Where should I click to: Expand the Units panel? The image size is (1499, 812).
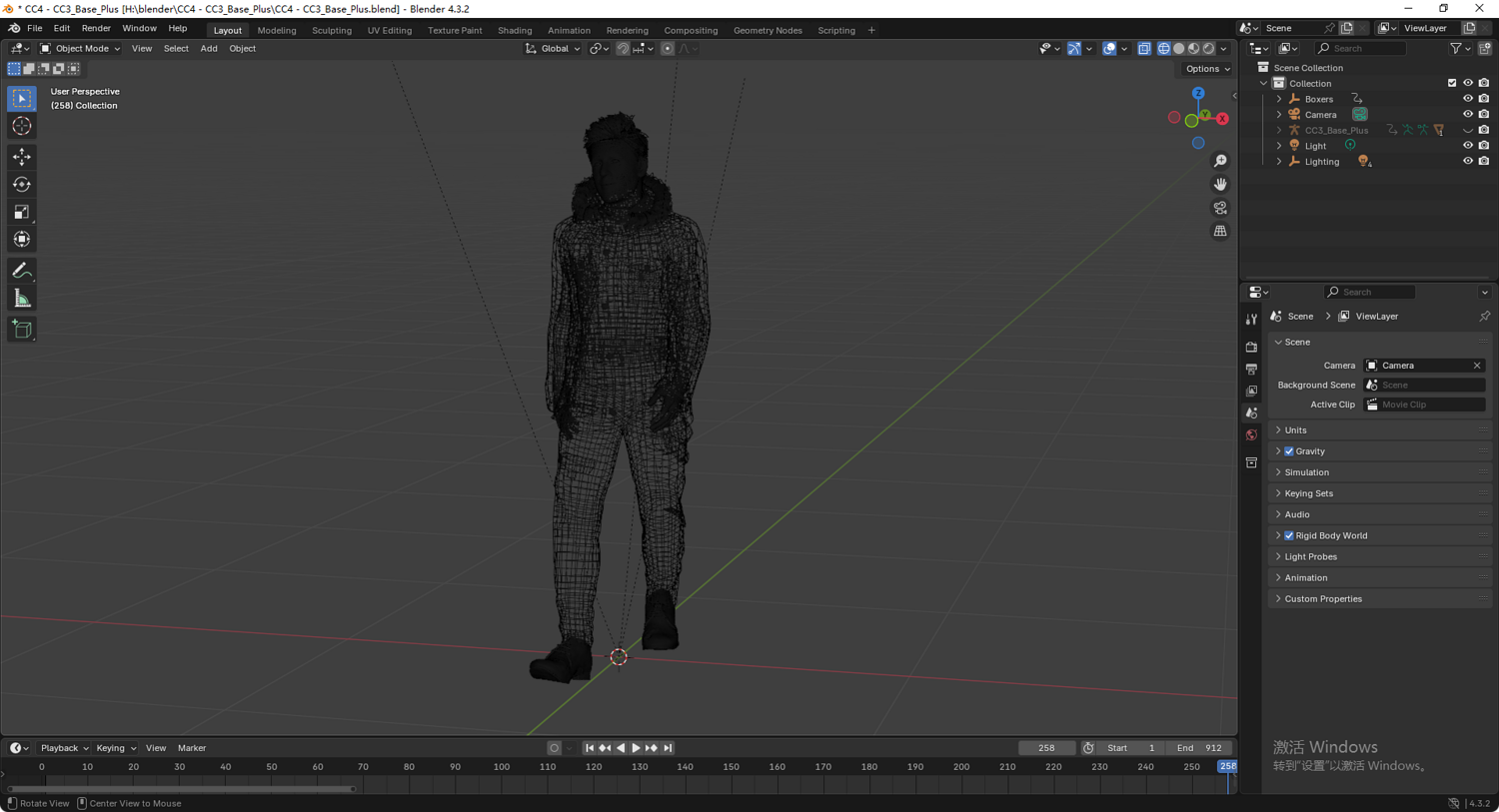click(1296, 430)
